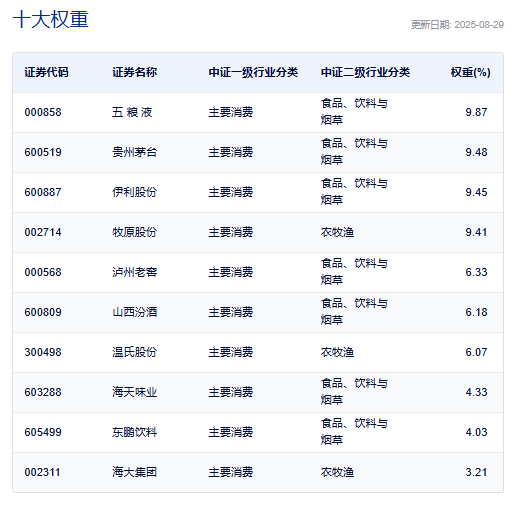Select the 贵州茅台 security name
Viewport: 513px width, 506px height.
(134, 152)
